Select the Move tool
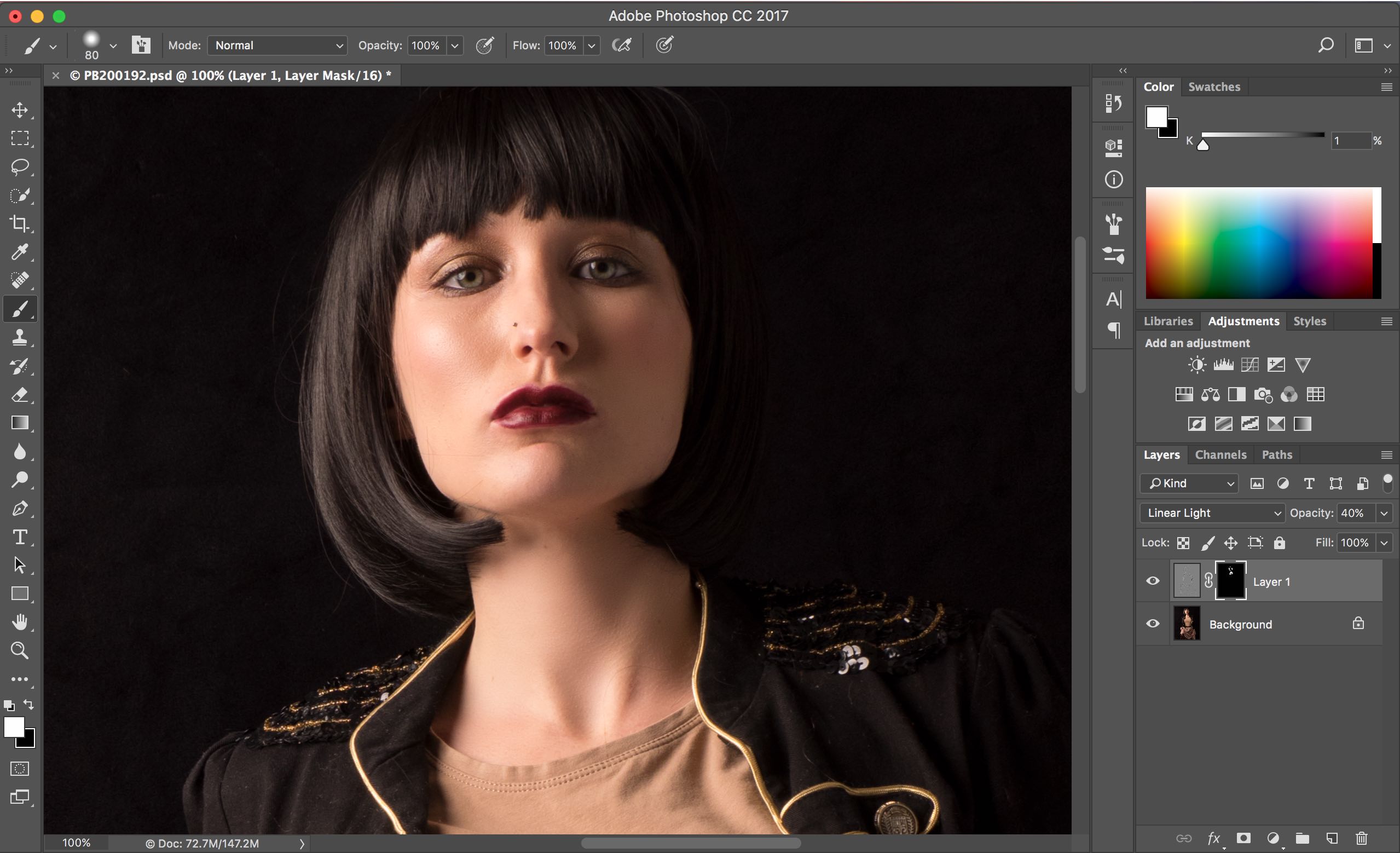1400x853 pixels. (x=19, y=110)
